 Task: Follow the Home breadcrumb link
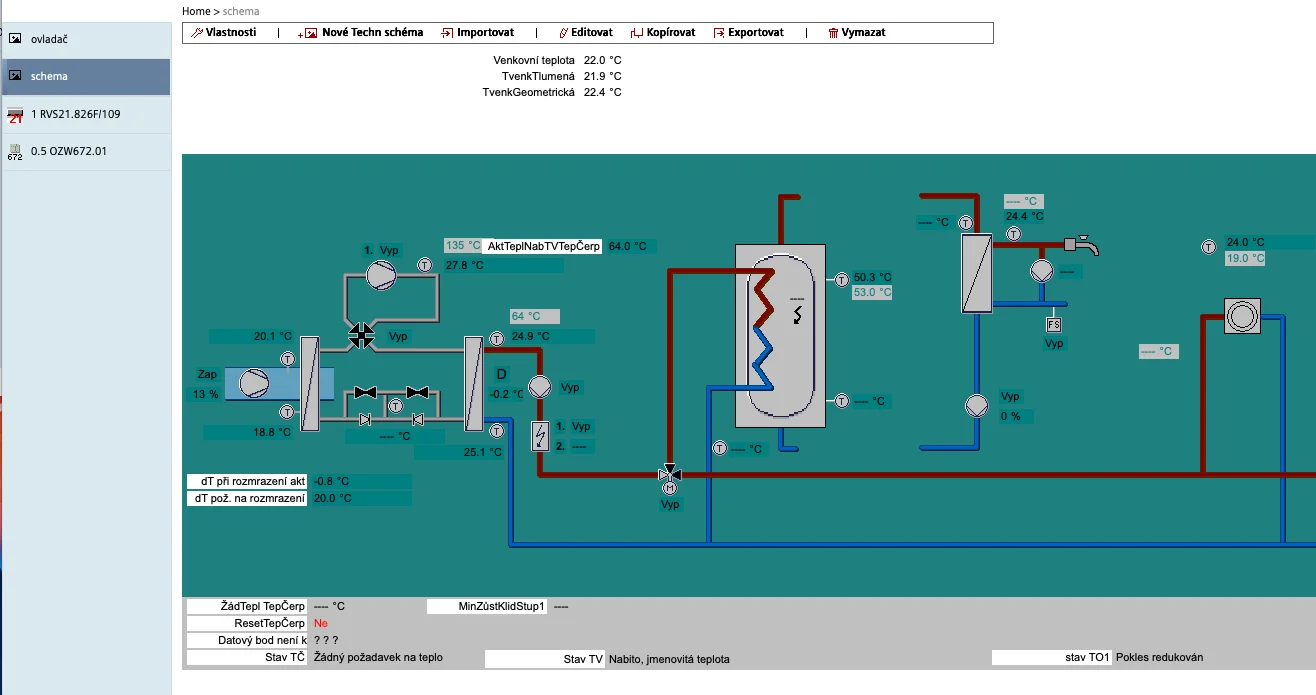click(196, 11)
